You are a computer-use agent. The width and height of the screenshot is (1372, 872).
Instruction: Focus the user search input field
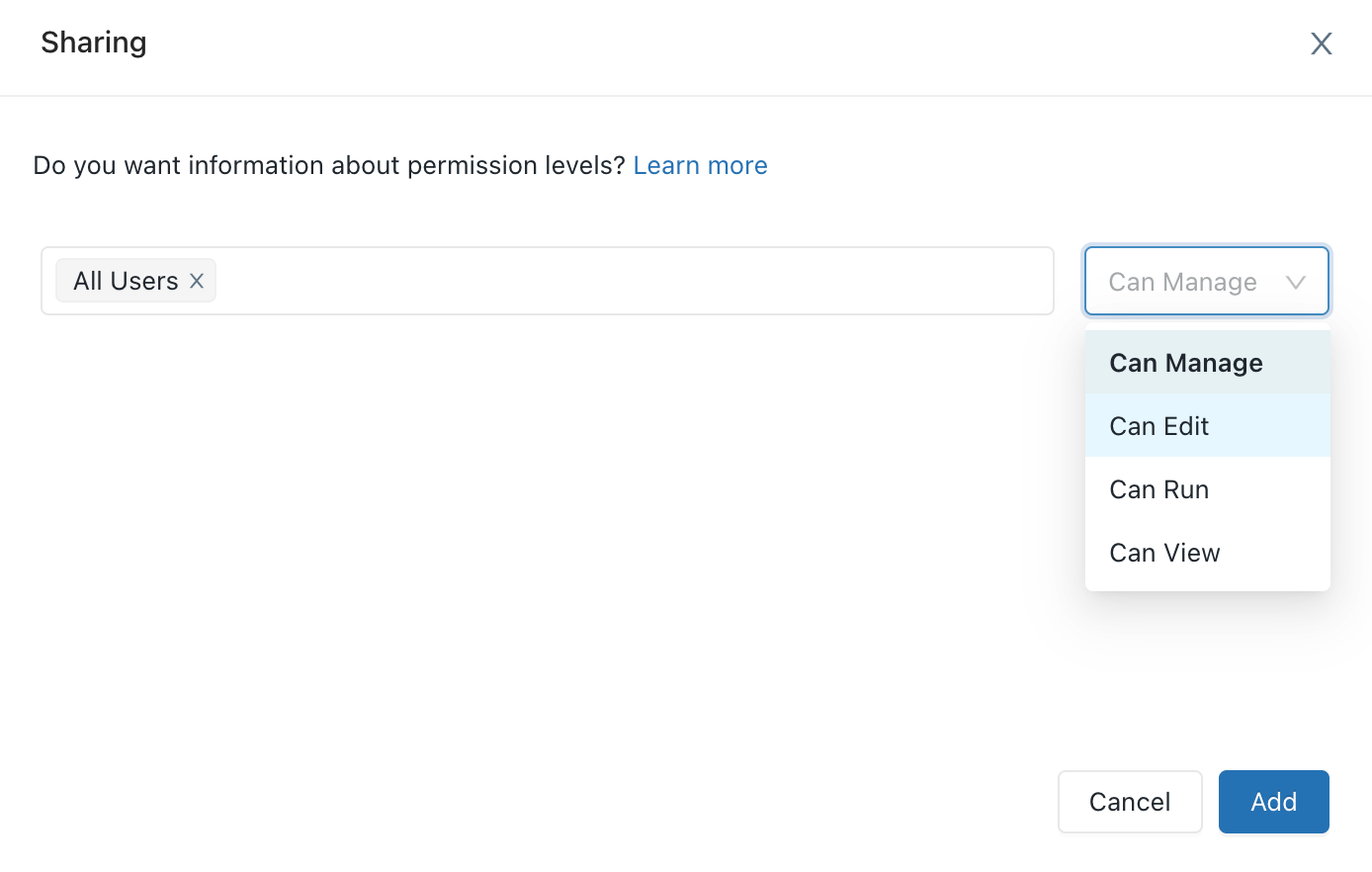633,282
